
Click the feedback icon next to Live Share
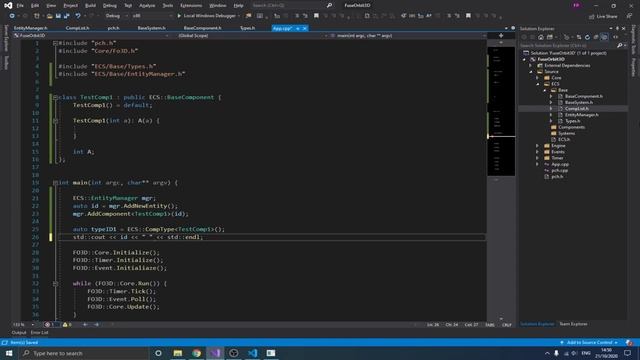[629, 16]
